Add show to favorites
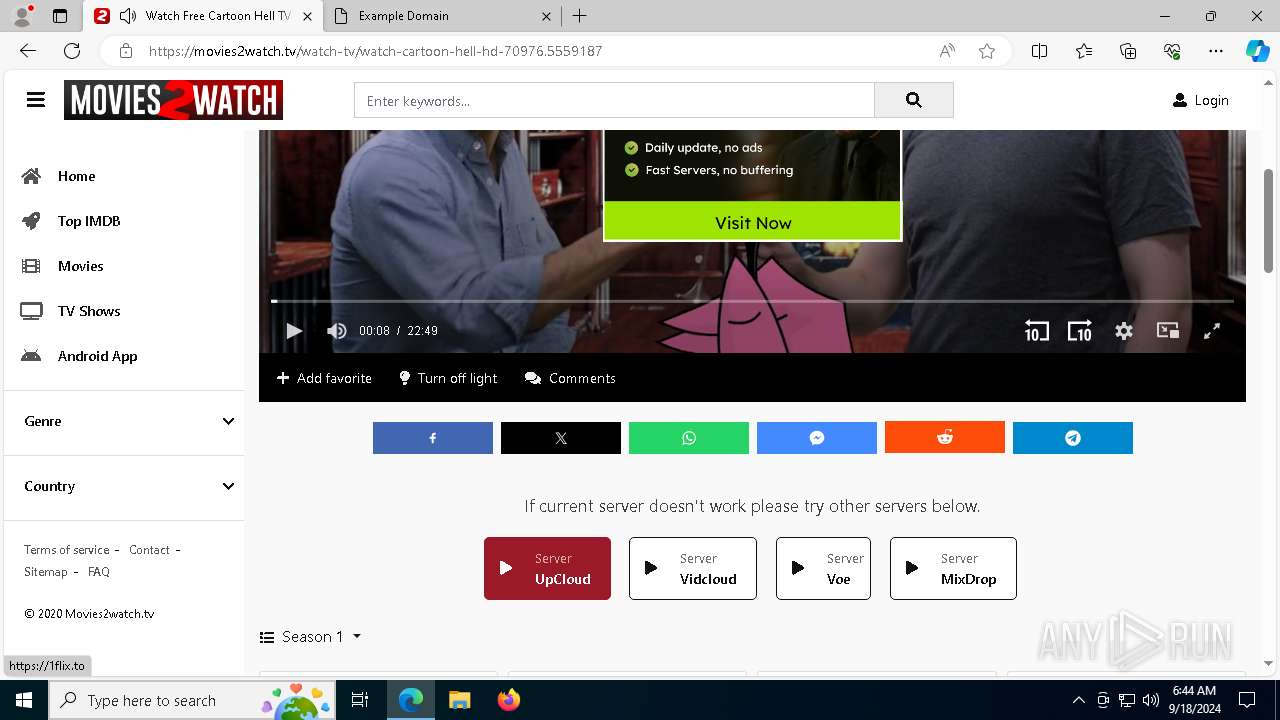Screen dimensions: 1280x720 324,378
